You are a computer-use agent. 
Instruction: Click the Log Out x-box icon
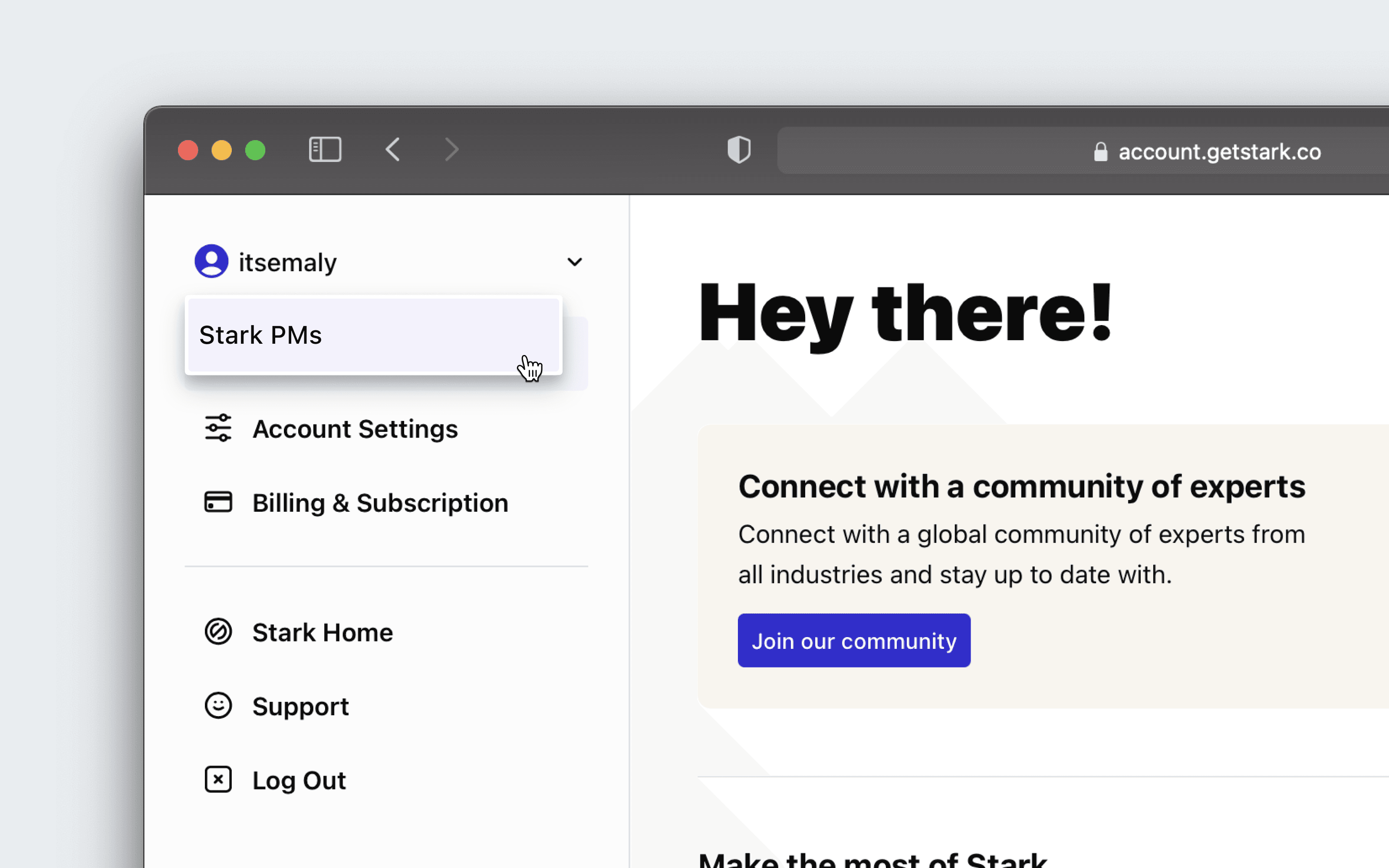[x=218, y=779]
